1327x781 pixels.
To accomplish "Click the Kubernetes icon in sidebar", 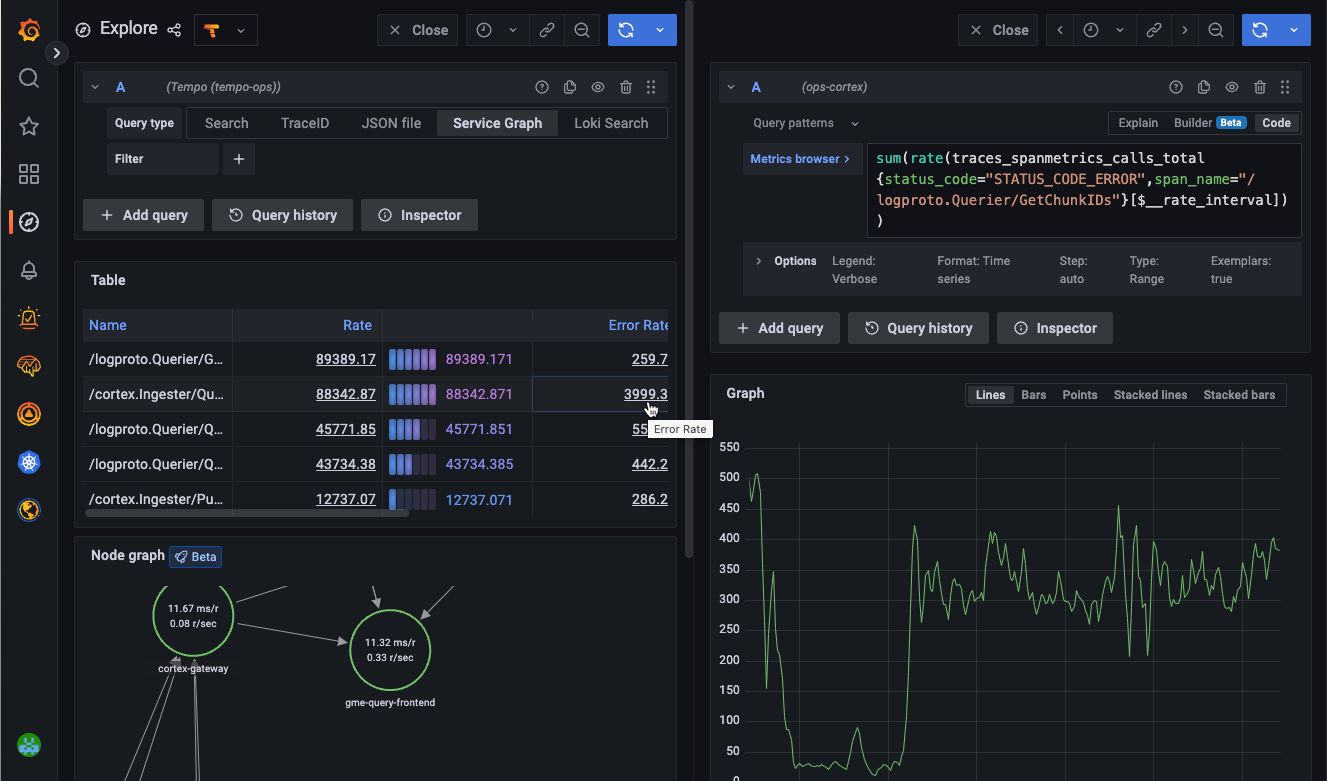I will click(x=29, y=462).
